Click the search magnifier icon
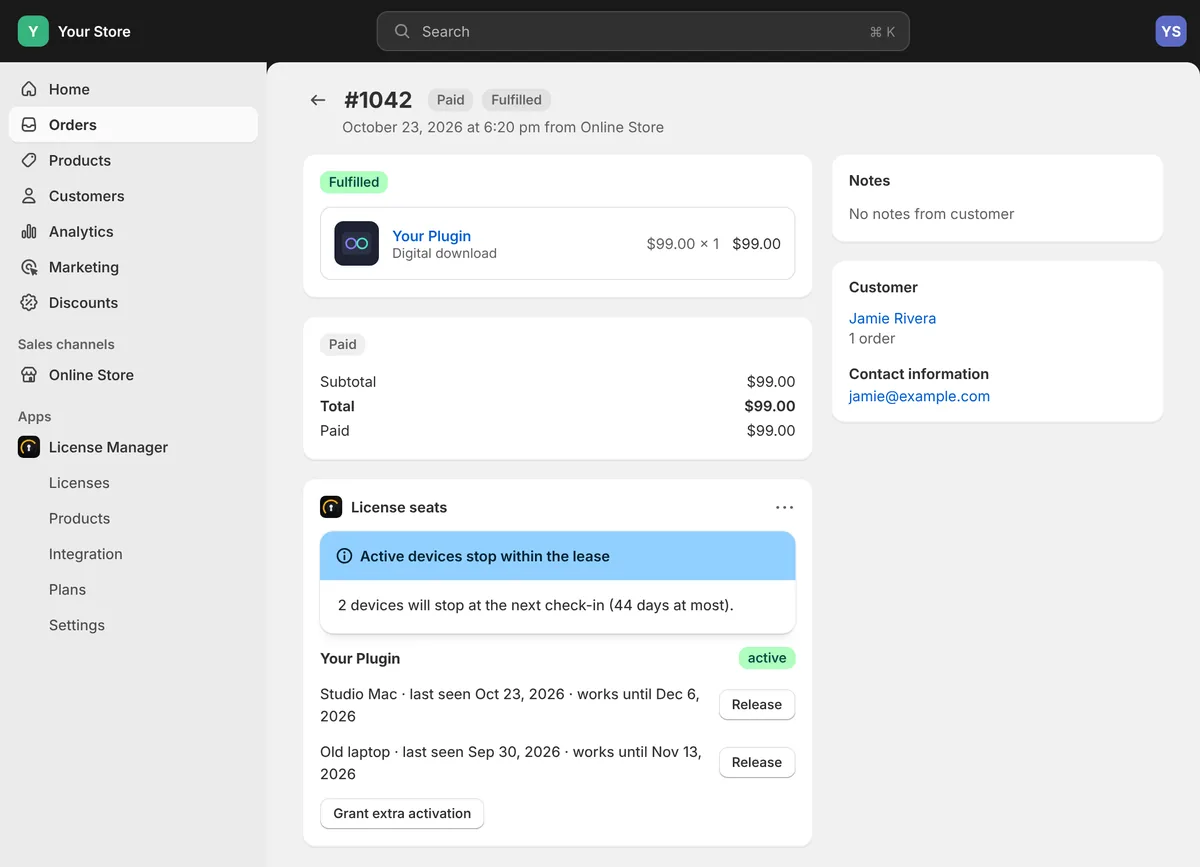 (x=402, y=31)
